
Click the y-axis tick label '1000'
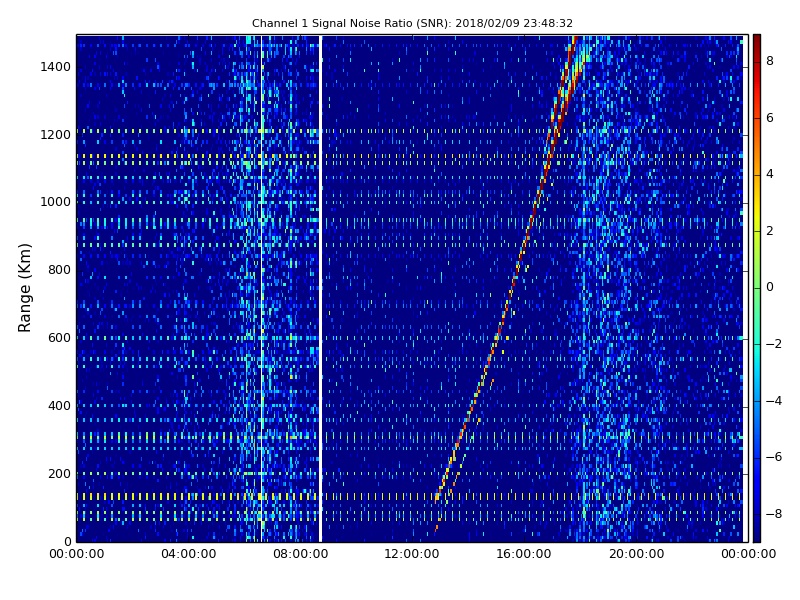(x=55, y=202)
